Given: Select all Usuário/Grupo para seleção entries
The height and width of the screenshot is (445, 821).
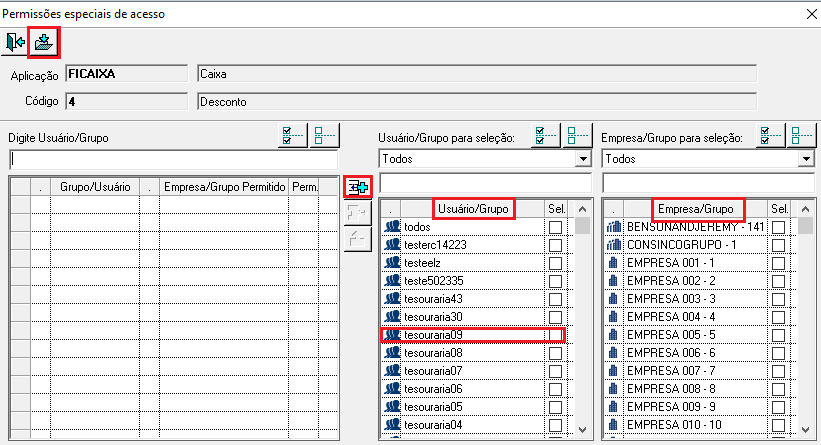Looking at the screenshot, I should 546,136.
